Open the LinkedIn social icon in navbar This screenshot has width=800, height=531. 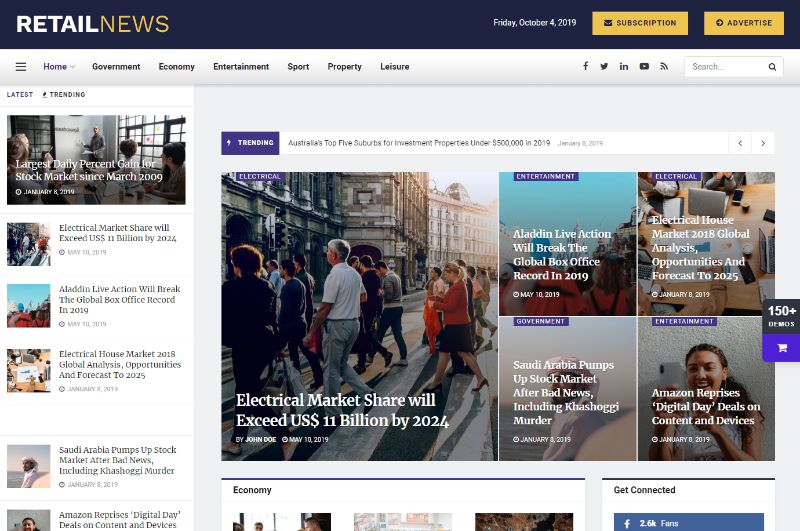(623, 66)
